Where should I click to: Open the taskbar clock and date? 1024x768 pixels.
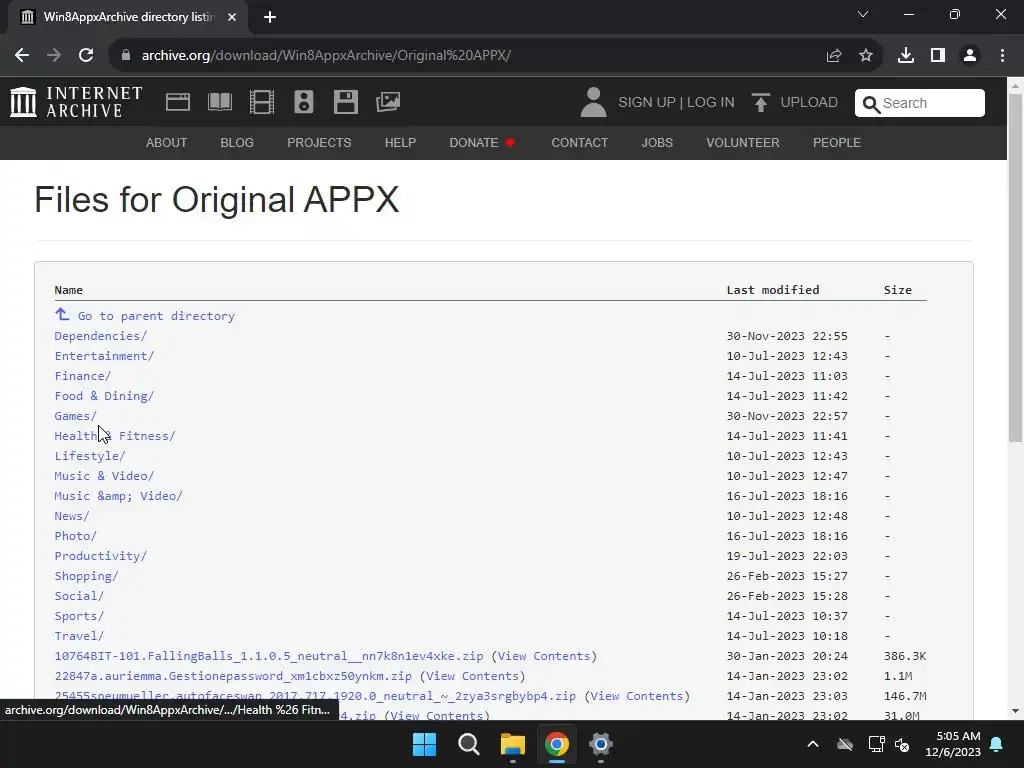point(953,744)
